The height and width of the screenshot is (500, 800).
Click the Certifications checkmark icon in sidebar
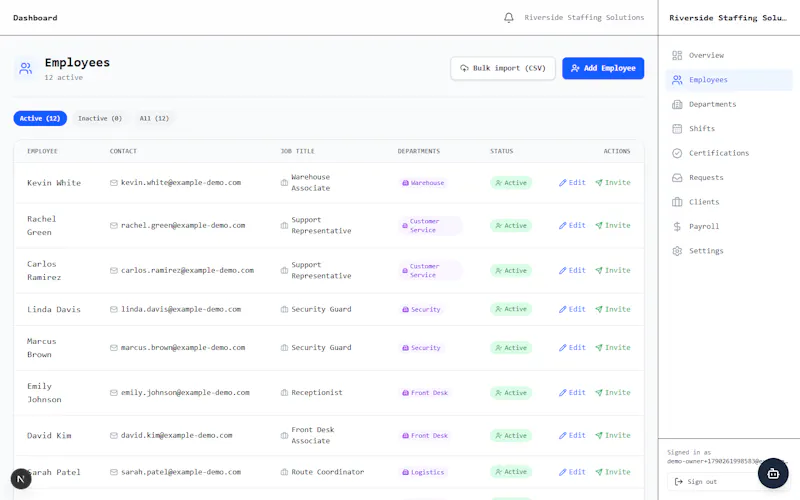pyautogui.click(x=677, y=153)
